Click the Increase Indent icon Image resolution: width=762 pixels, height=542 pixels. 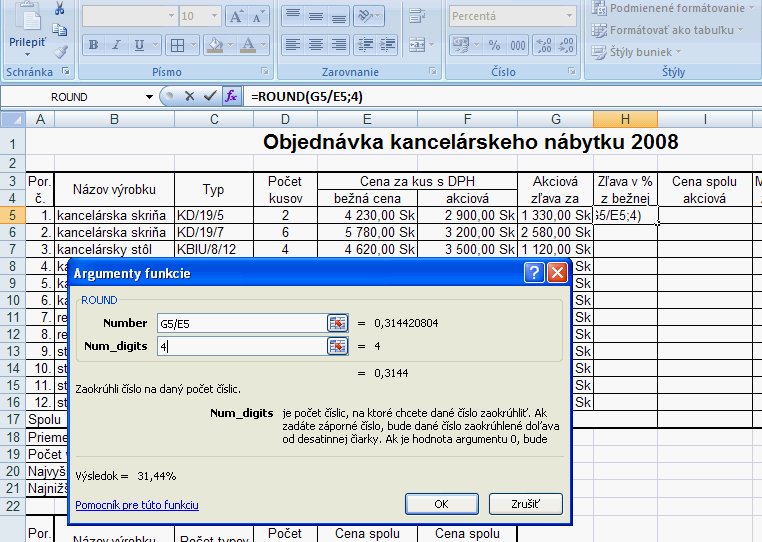387,45
